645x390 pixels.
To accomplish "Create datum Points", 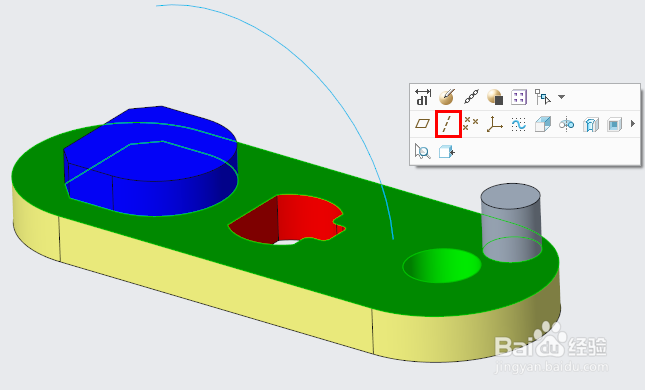I will [x=471, y=123].
